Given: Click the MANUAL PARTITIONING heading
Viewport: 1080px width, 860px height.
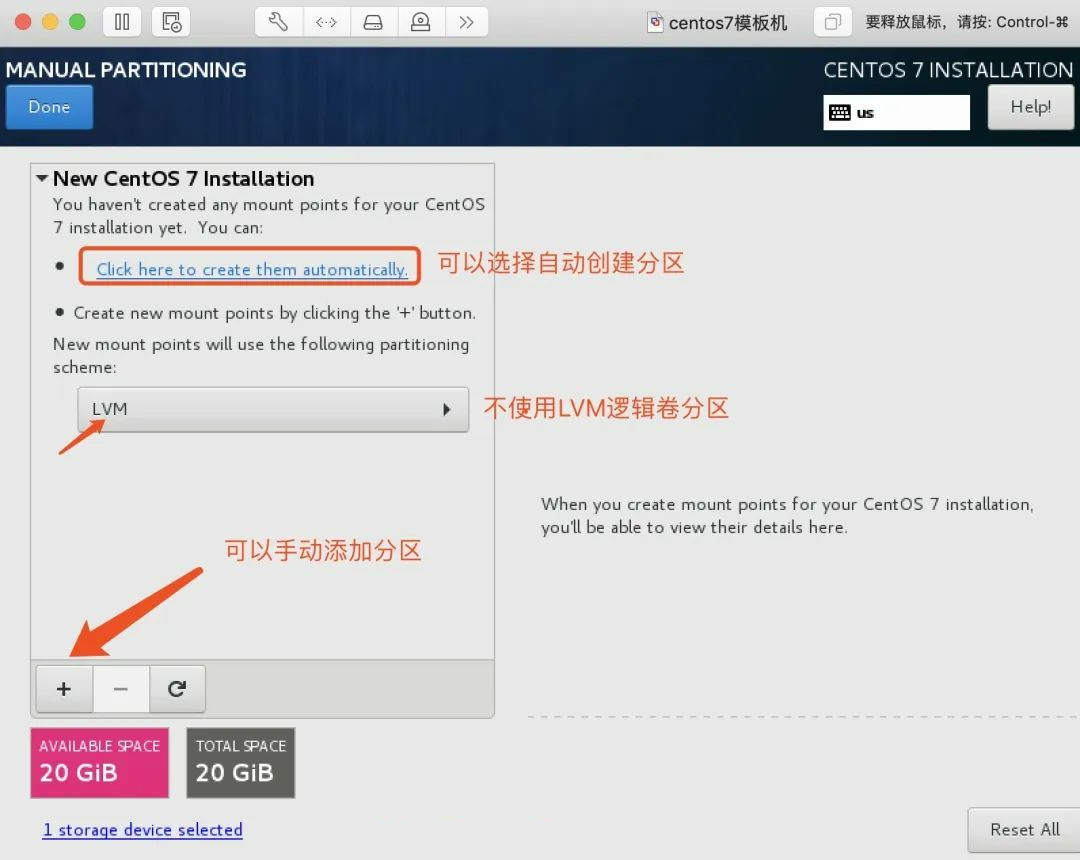Looking at the screenshot, I should click(x=126, y=70).
